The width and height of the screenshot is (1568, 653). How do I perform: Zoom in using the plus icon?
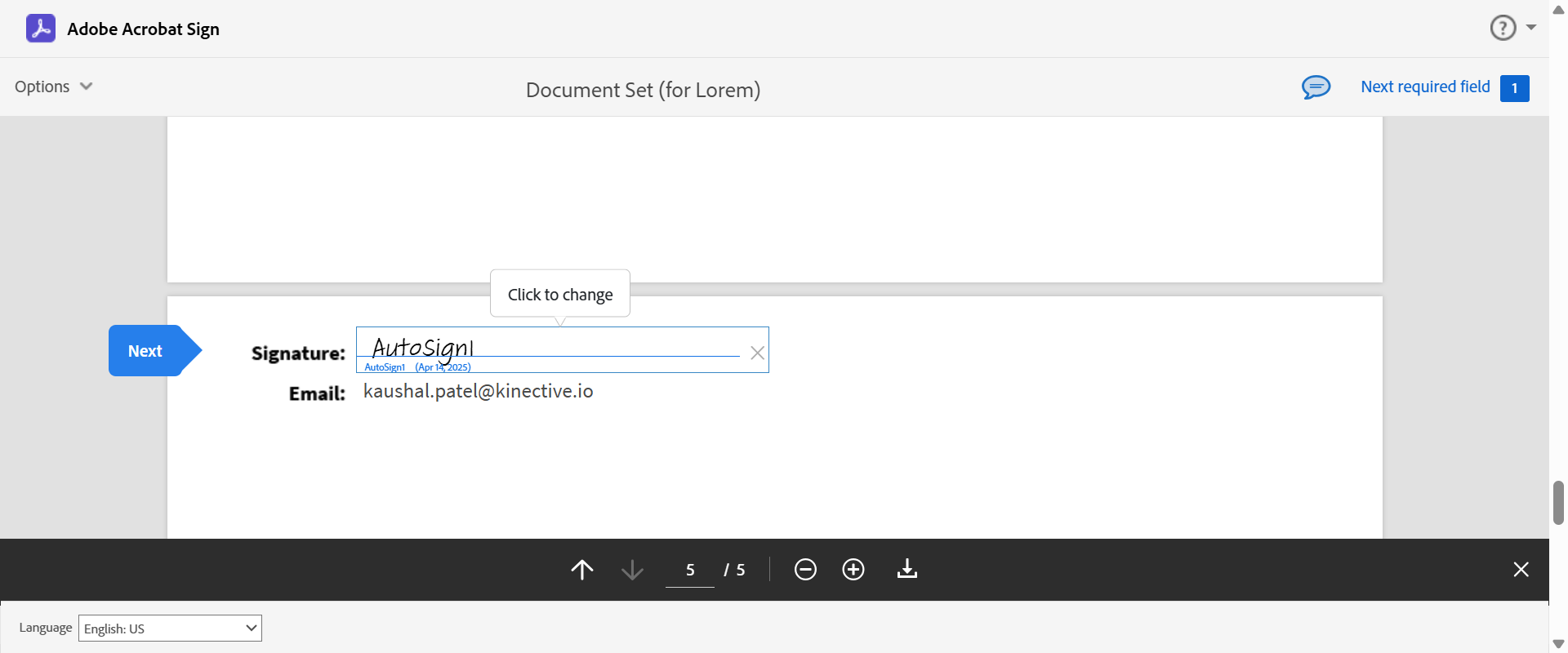(853, 569)
